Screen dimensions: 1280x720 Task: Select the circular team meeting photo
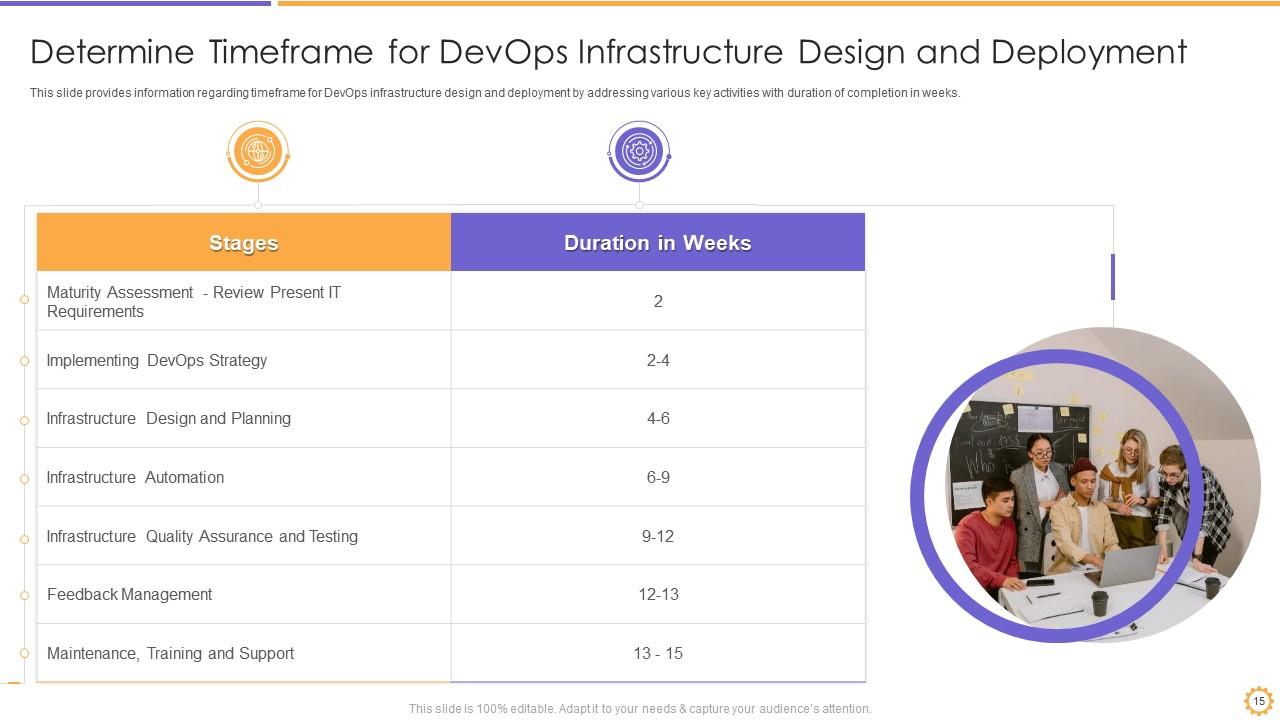(1086, 490)
